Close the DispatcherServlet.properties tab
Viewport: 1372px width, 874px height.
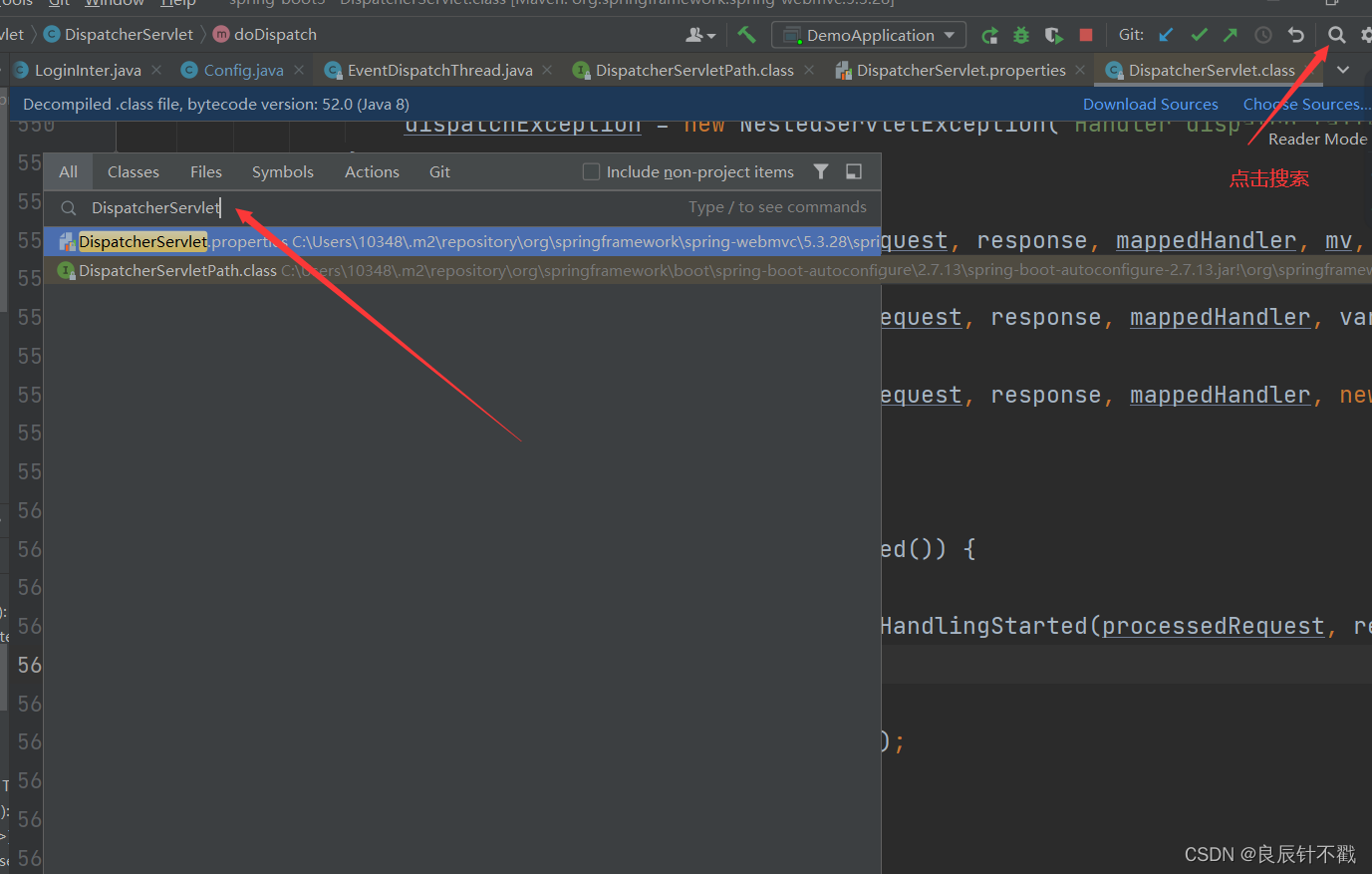(x=1080, y=71)
